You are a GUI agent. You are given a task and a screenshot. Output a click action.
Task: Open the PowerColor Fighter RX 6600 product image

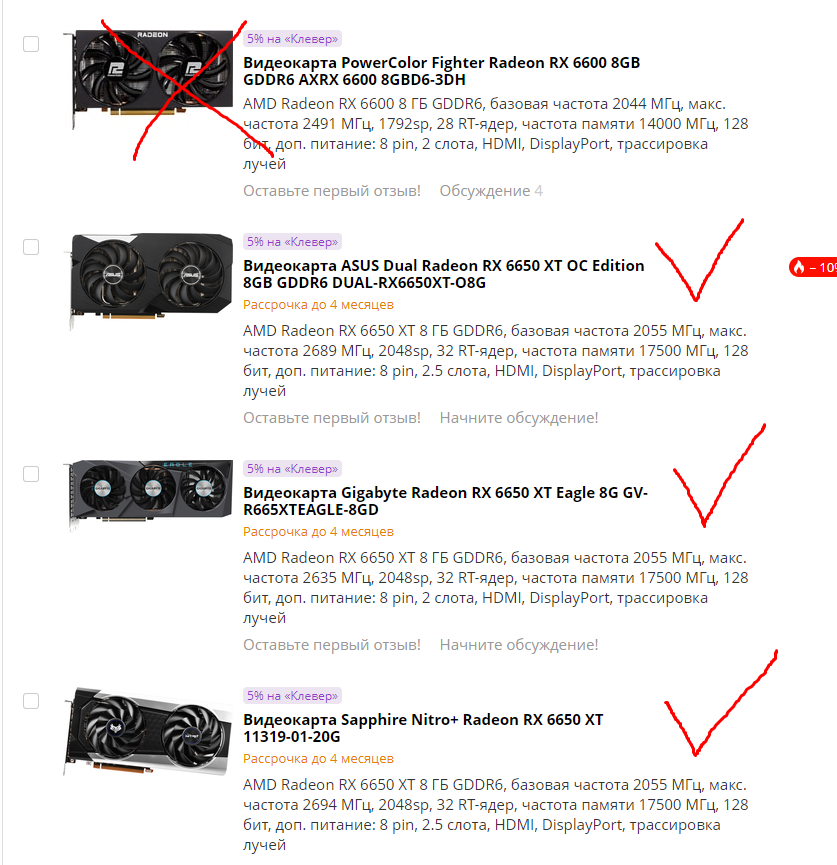click(x=148, y=77)
